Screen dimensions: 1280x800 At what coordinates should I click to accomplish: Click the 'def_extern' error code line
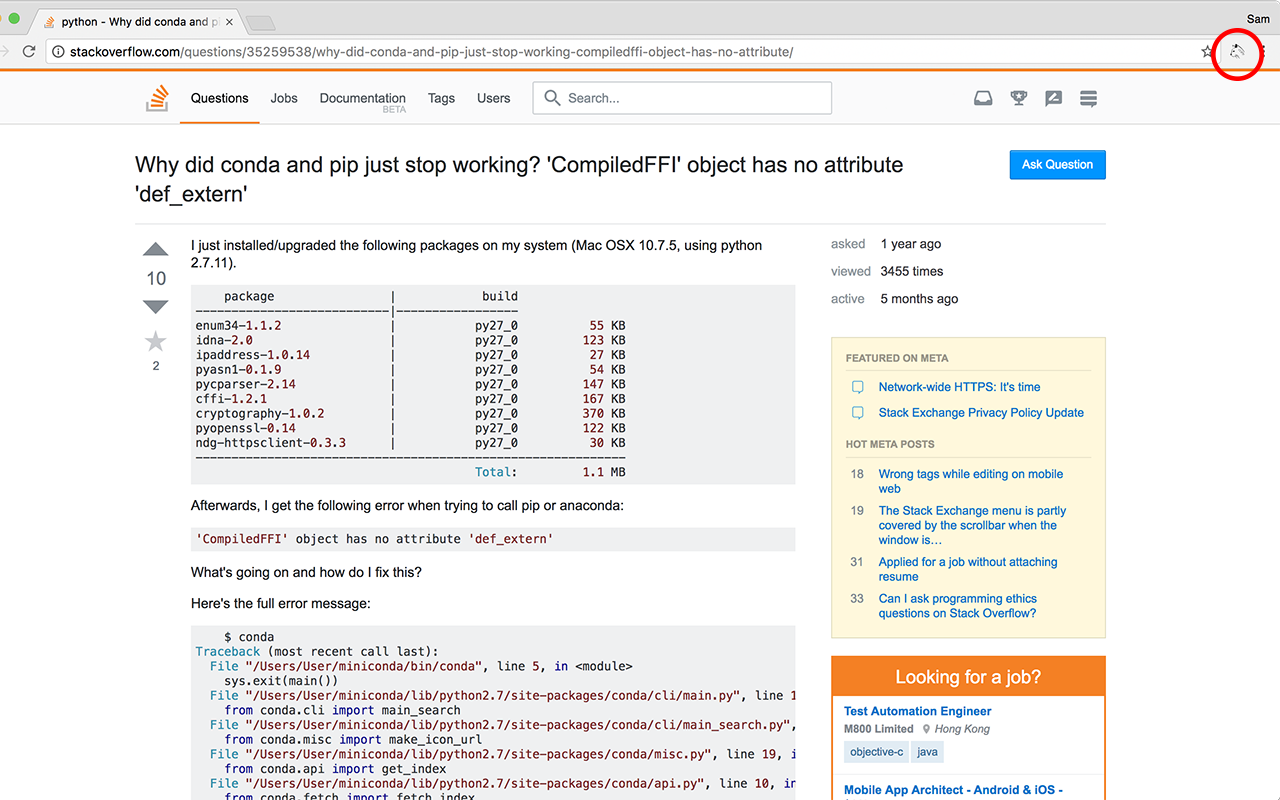[493, 539]
